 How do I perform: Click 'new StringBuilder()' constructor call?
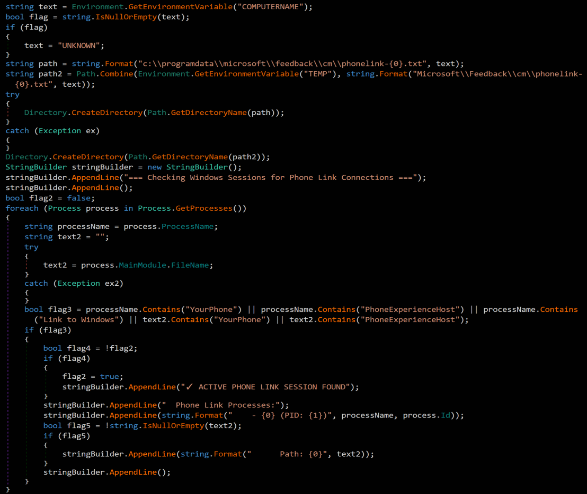pyautogui.click(x=194, y=167)
